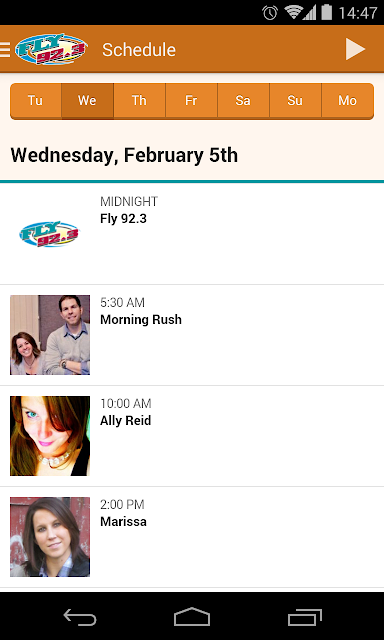Switch to the Th day tab
The image size is (384, 640).
pos(139,101)
